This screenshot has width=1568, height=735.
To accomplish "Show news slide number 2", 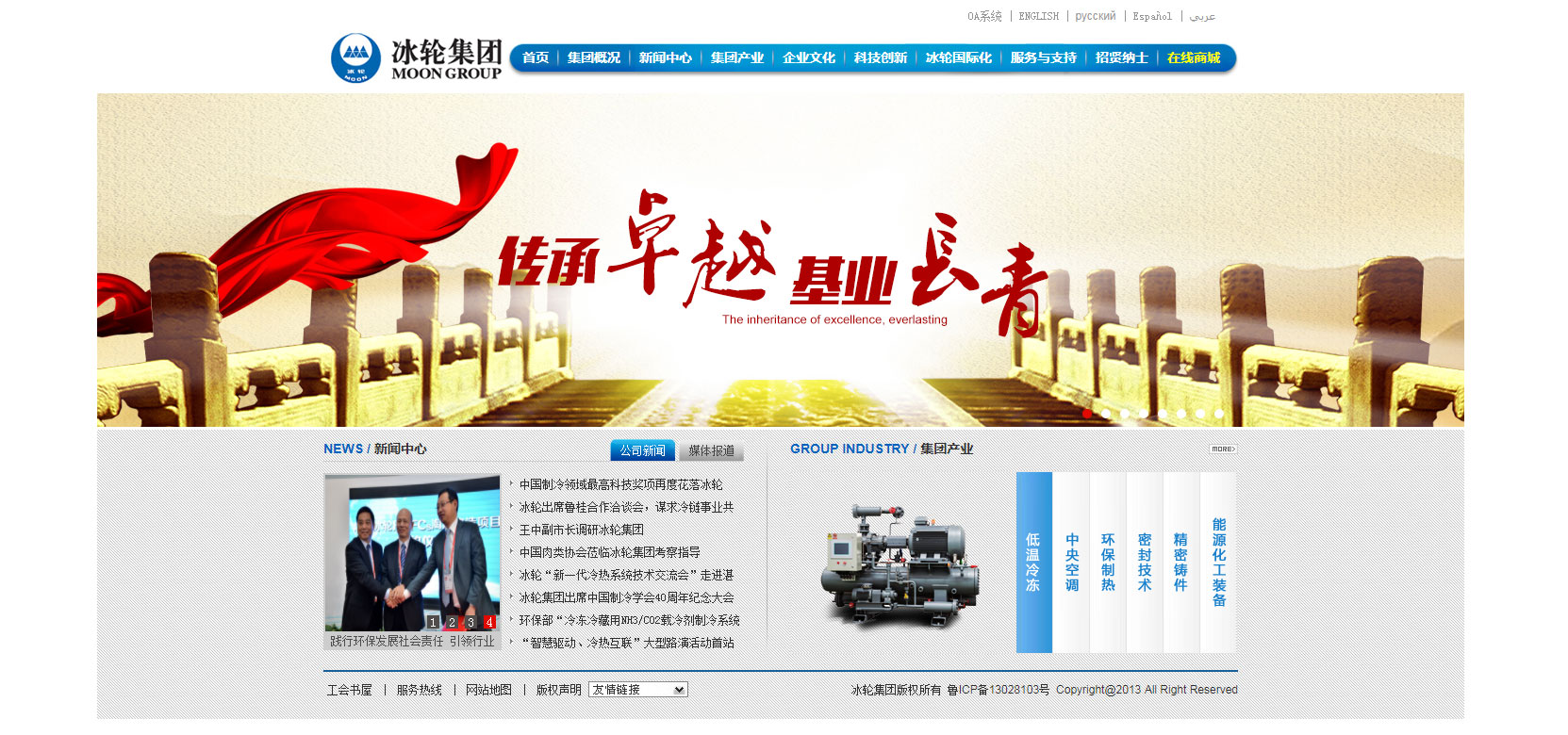I will coord(452,623).
